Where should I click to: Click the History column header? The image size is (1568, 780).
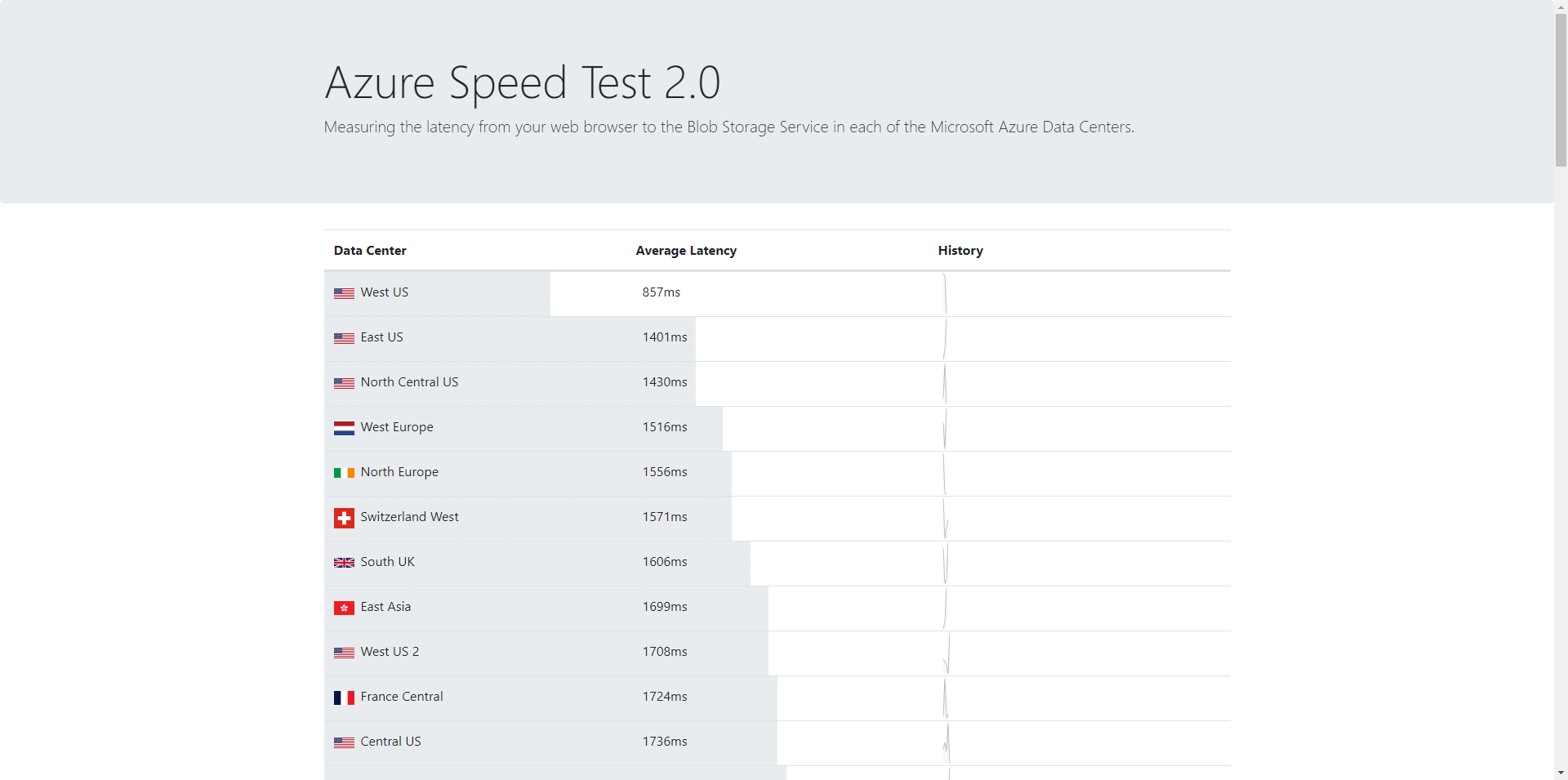pyautogui.click(x=960, y=251)
